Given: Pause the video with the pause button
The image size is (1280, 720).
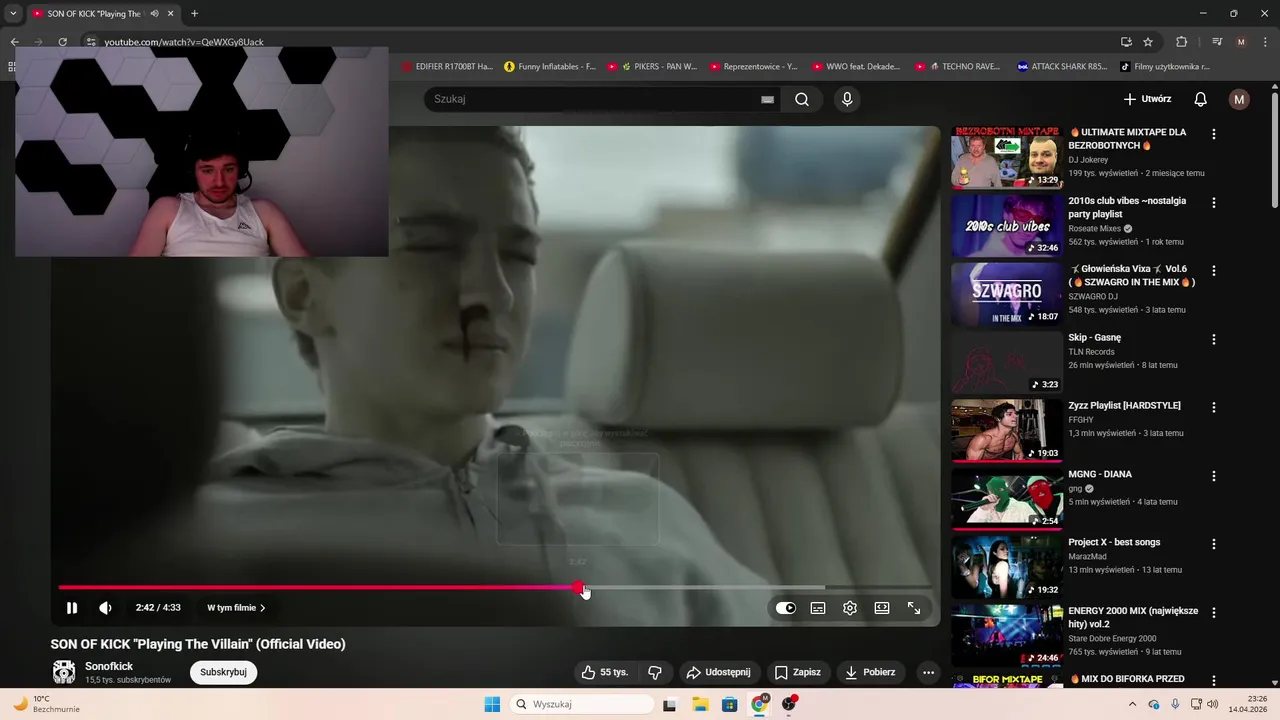Looking at the screenshot, I should pyautogui.click(x=72, y=608).
